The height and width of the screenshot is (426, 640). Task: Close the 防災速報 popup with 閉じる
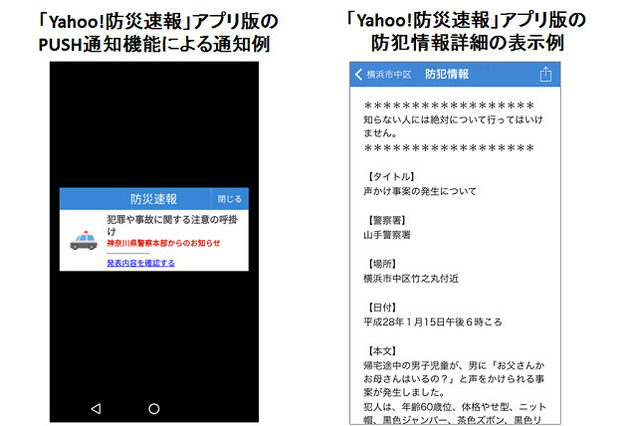click(229, 199)
